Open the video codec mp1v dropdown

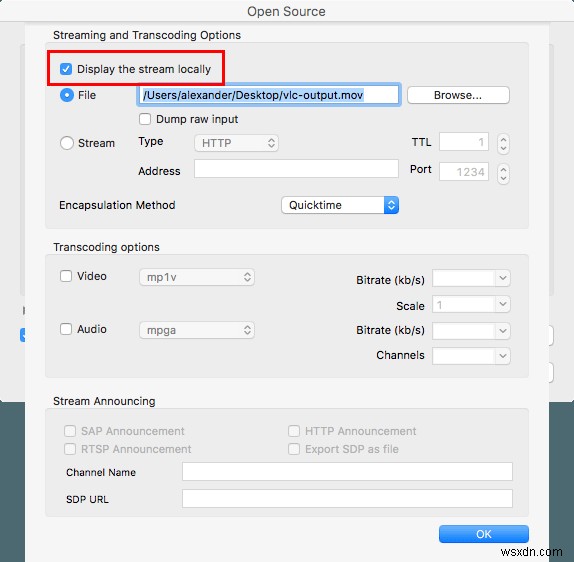[197, 277]
